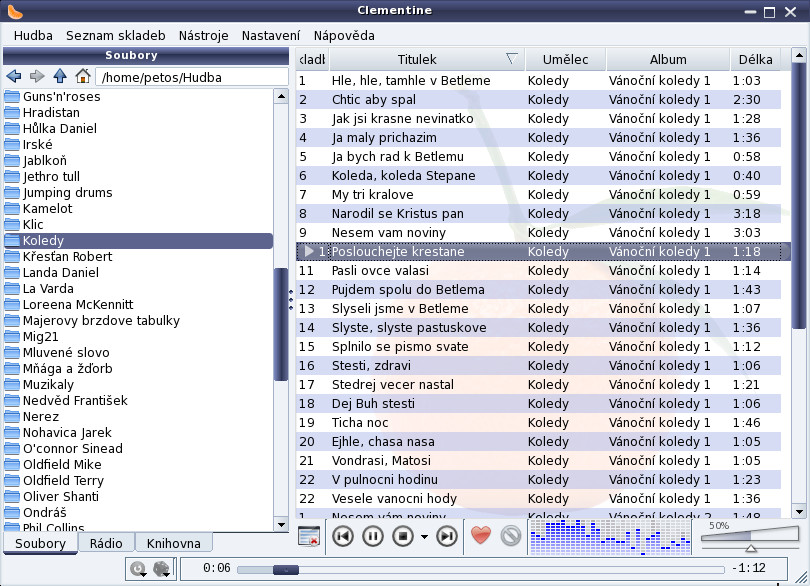Select the Kamelot folder

[x=138, y=208]
